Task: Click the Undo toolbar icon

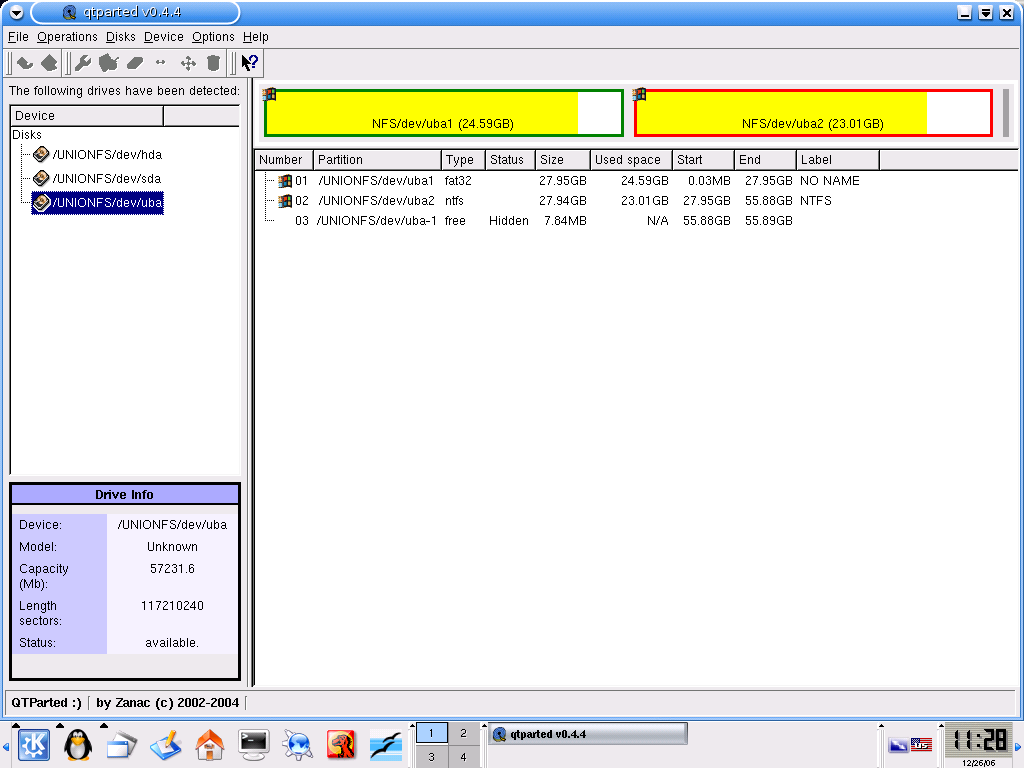Action: 25,63
